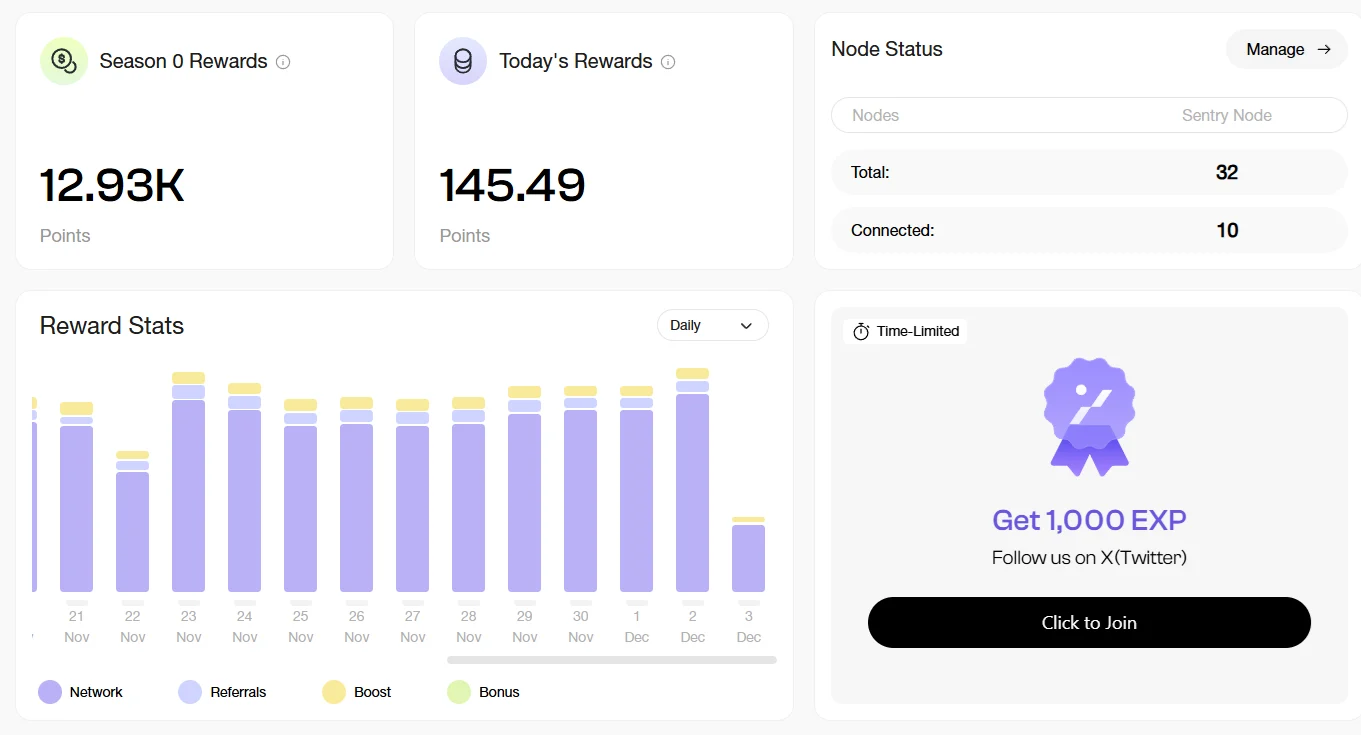Click the purple award ribbon badge
Viewport: 1361px width, 735px height.
[1089, 416]
